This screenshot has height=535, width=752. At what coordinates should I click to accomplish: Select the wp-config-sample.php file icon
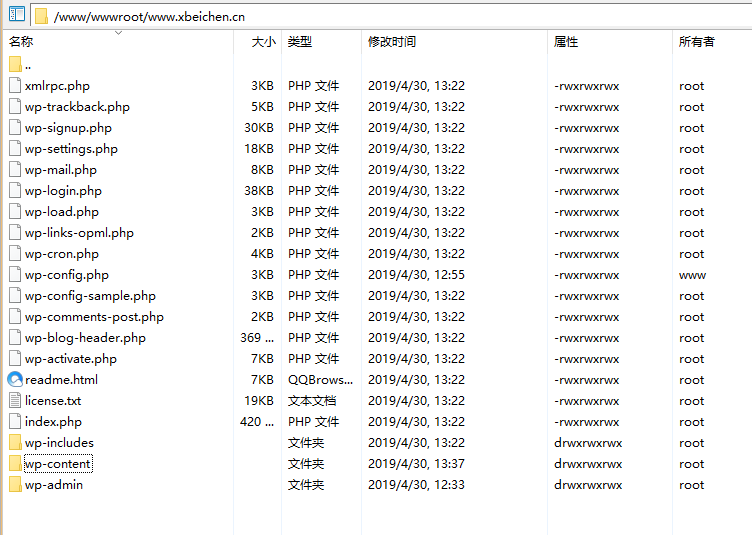pos(15,295)
